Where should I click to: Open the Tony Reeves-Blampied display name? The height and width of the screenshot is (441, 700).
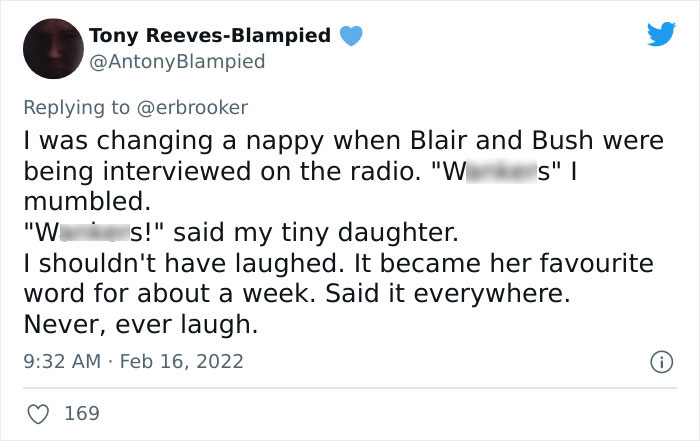tap(210, 35)
